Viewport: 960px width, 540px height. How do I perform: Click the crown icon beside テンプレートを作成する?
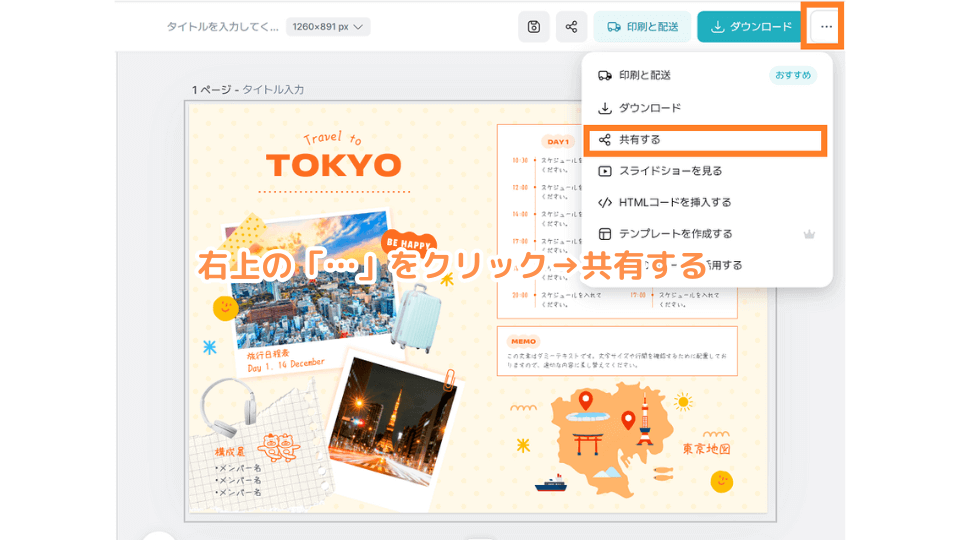811,234
